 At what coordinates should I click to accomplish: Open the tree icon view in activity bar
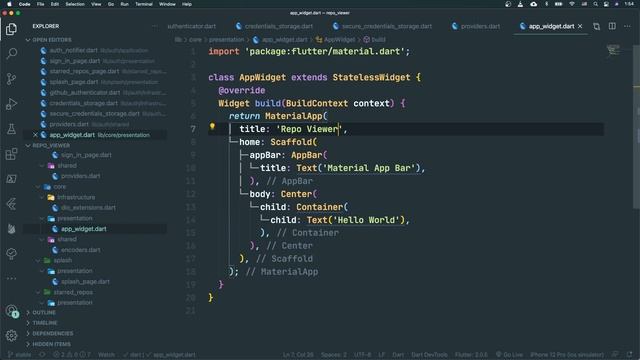point(11,254)
